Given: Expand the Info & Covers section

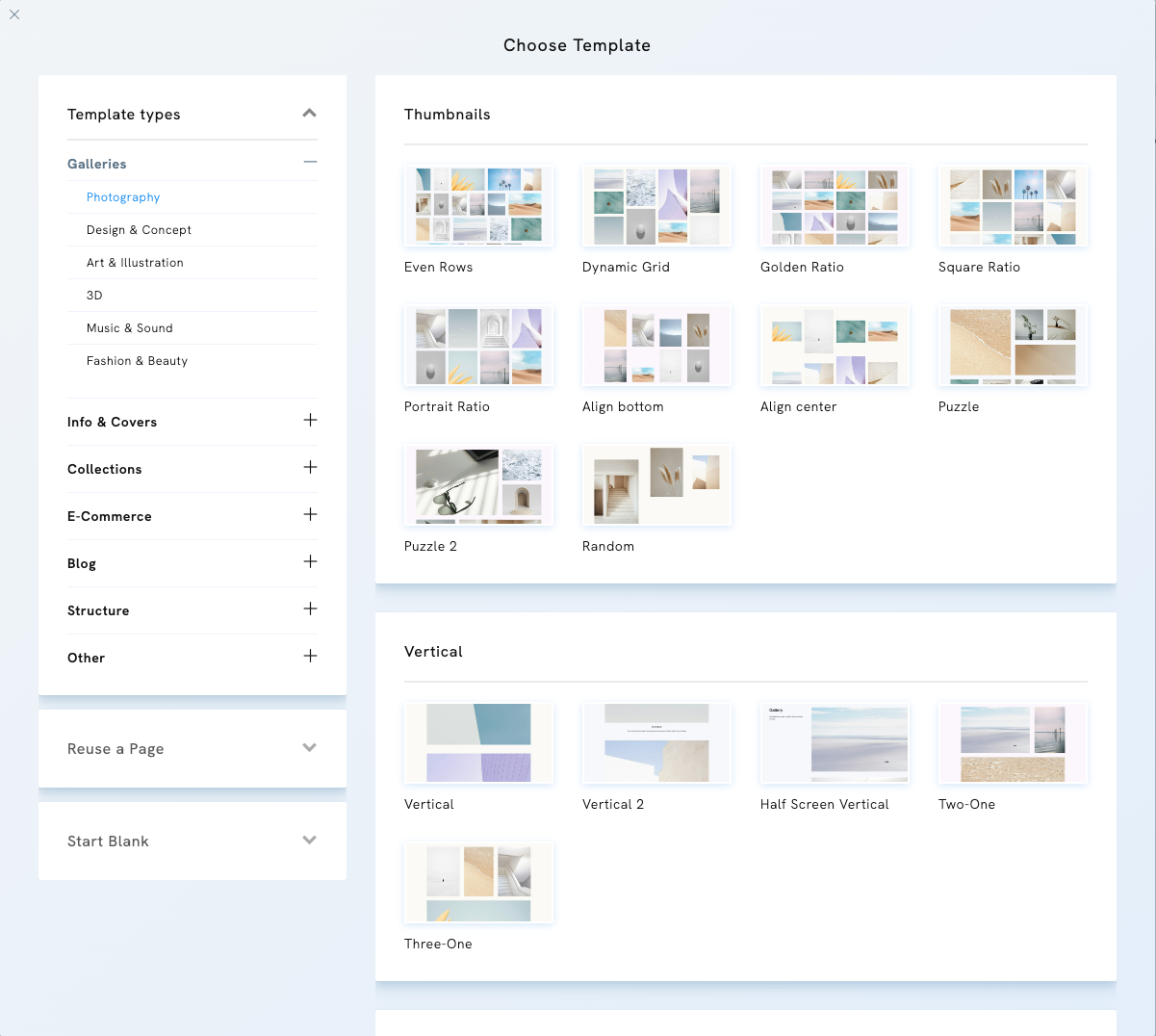Looking at the screenshot, I should [x=310, y=421].
